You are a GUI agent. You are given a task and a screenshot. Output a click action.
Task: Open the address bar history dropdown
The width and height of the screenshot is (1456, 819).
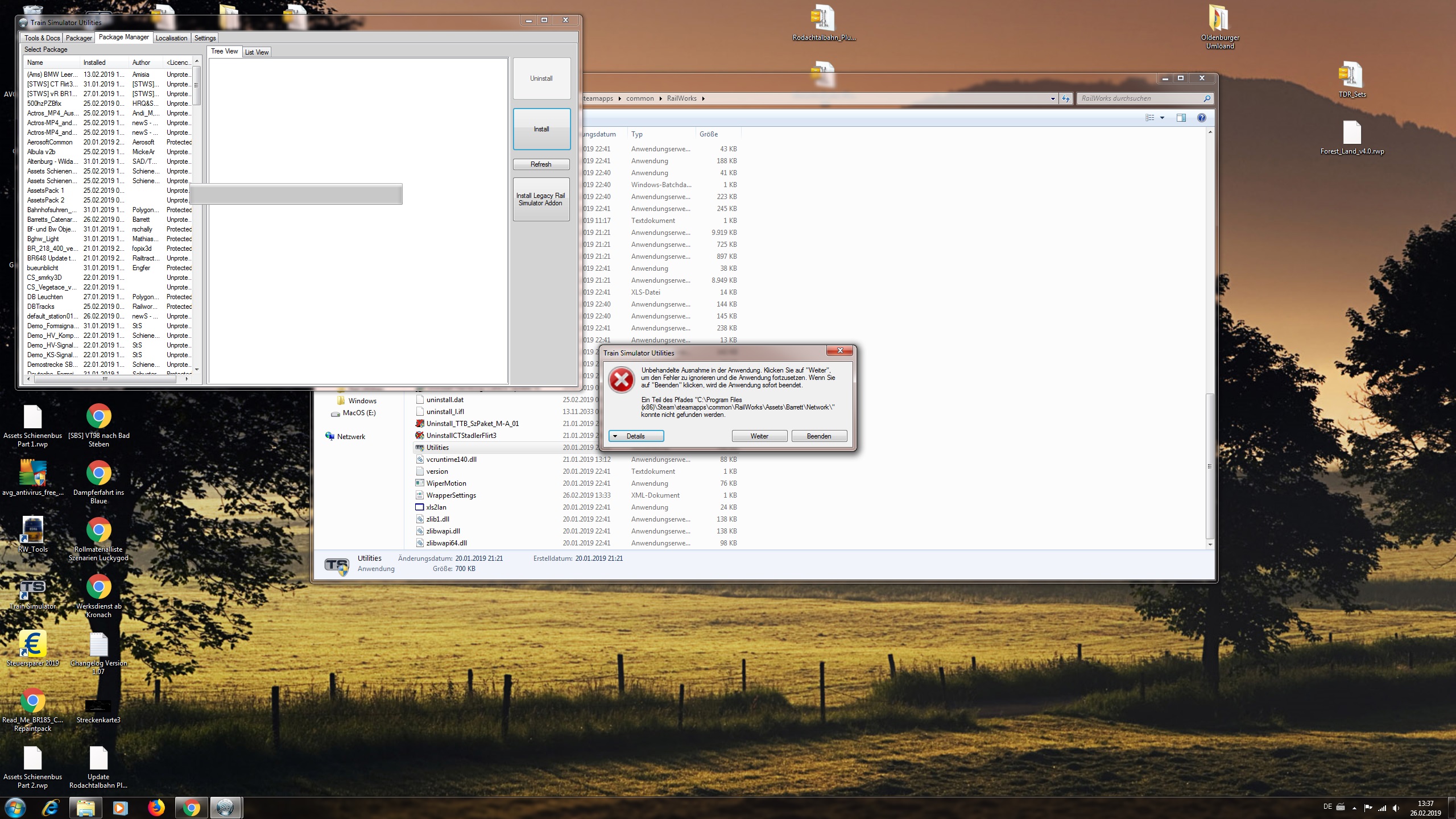coord(1052,98)
